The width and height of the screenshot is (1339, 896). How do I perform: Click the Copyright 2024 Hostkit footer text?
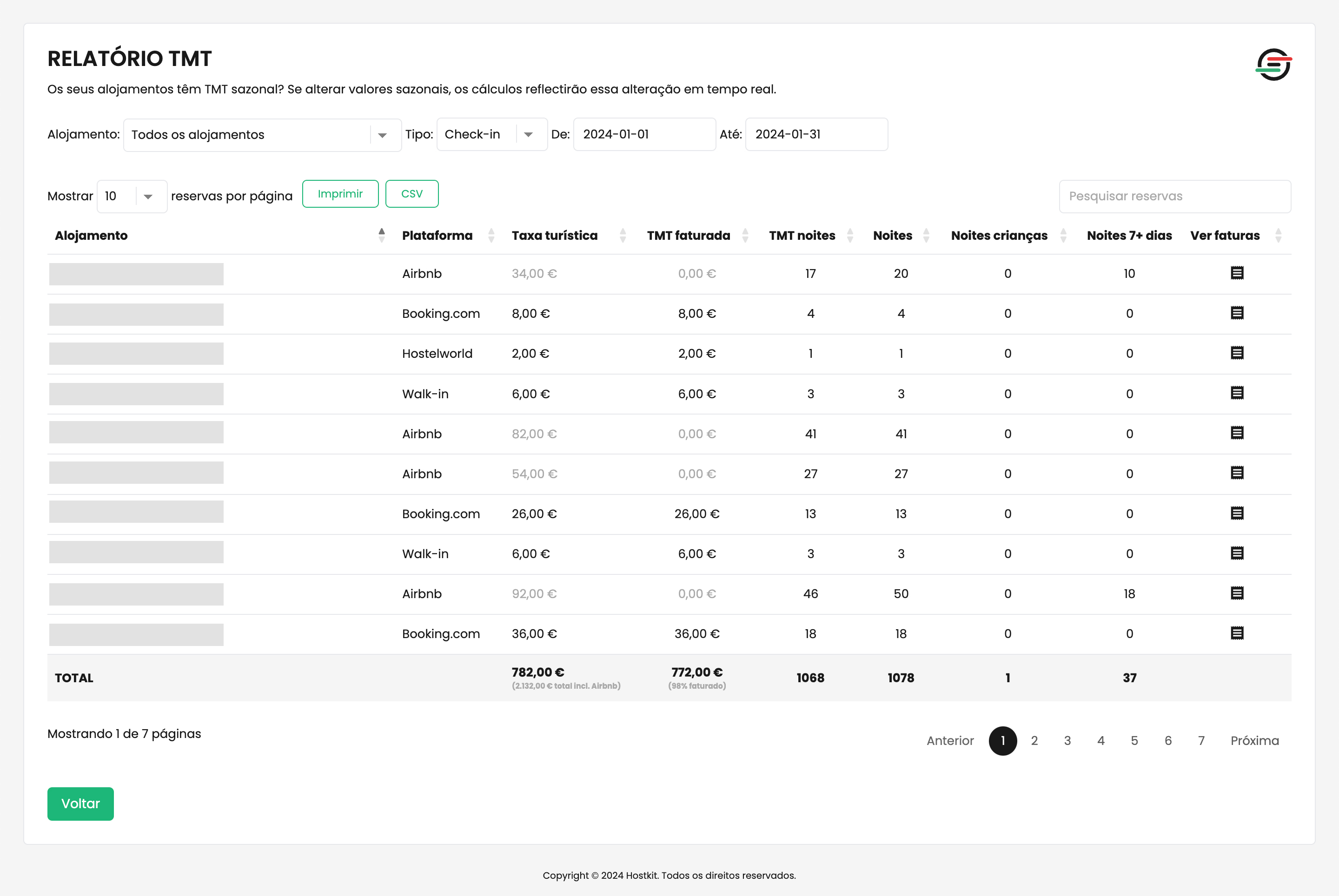(669, 876)
